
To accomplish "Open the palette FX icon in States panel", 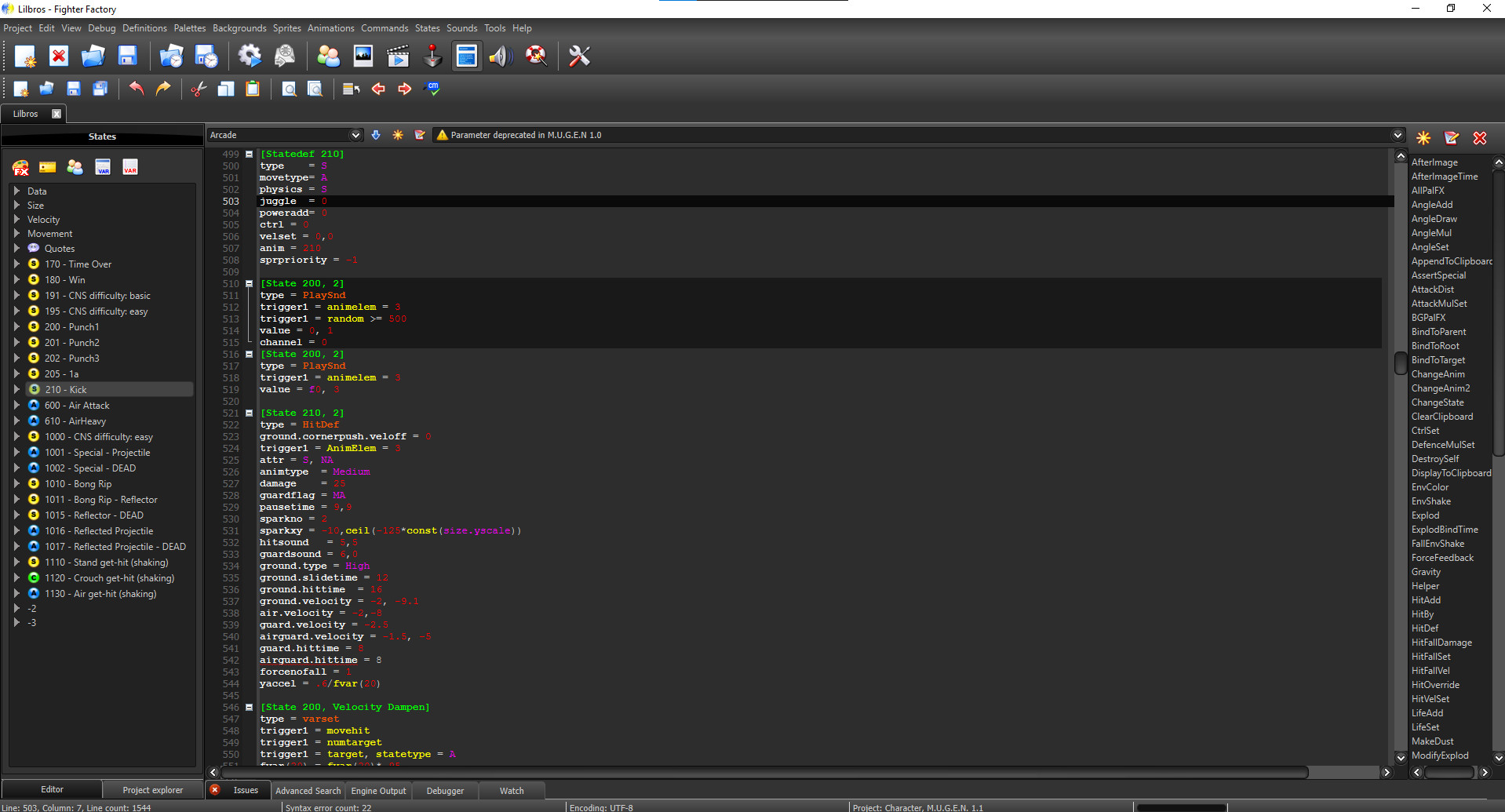I will tap(20, 167).
